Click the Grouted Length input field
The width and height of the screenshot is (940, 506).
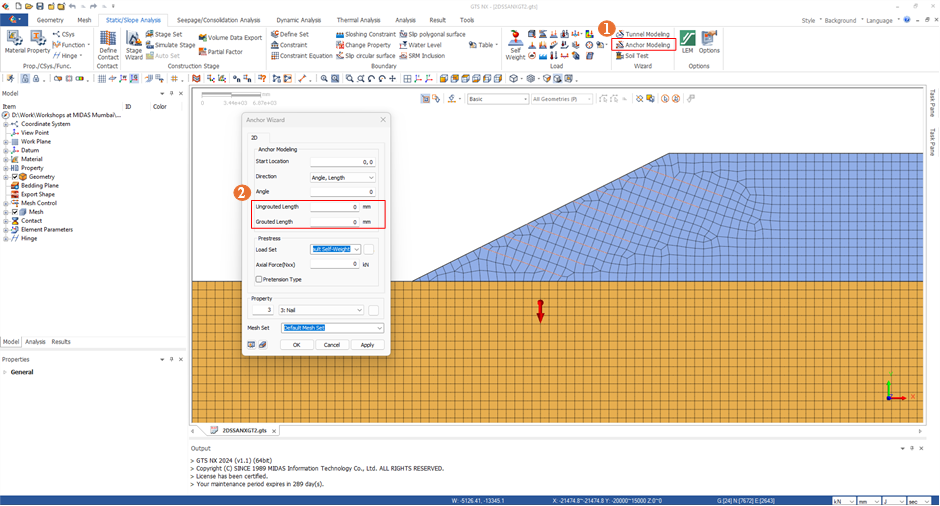coord(335,222)
